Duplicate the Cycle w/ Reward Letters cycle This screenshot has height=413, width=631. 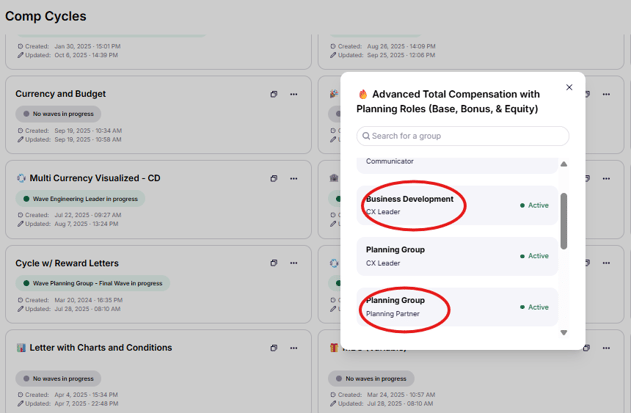(274, 263)
